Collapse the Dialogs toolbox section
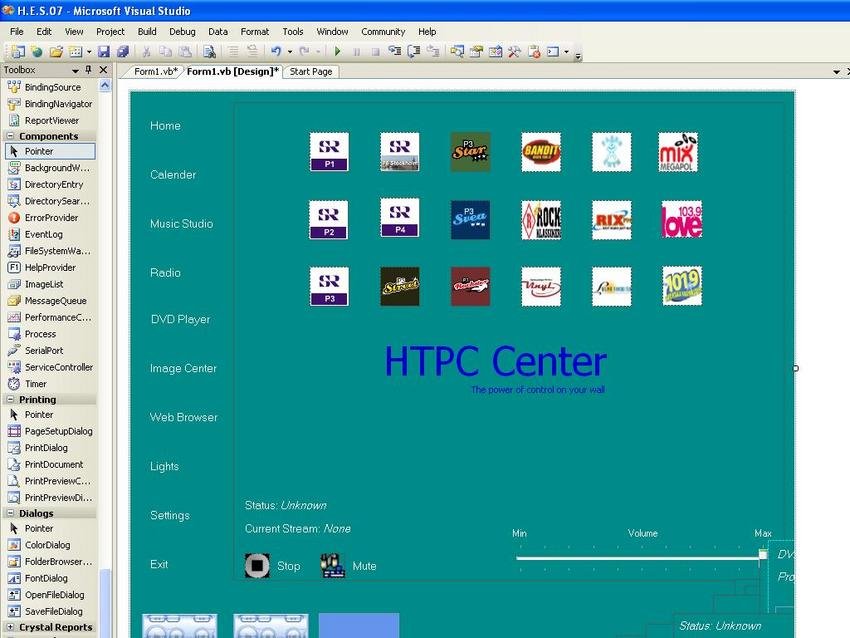 click(10, 513)
